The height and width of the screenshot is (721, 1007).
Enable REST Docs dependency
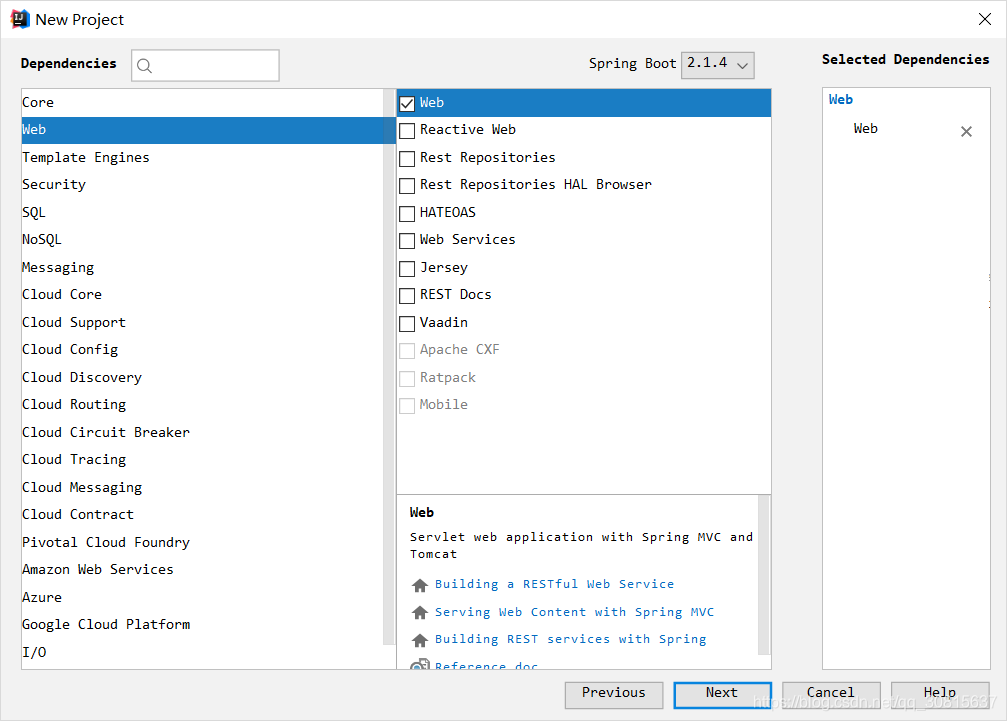click(407, 296)
